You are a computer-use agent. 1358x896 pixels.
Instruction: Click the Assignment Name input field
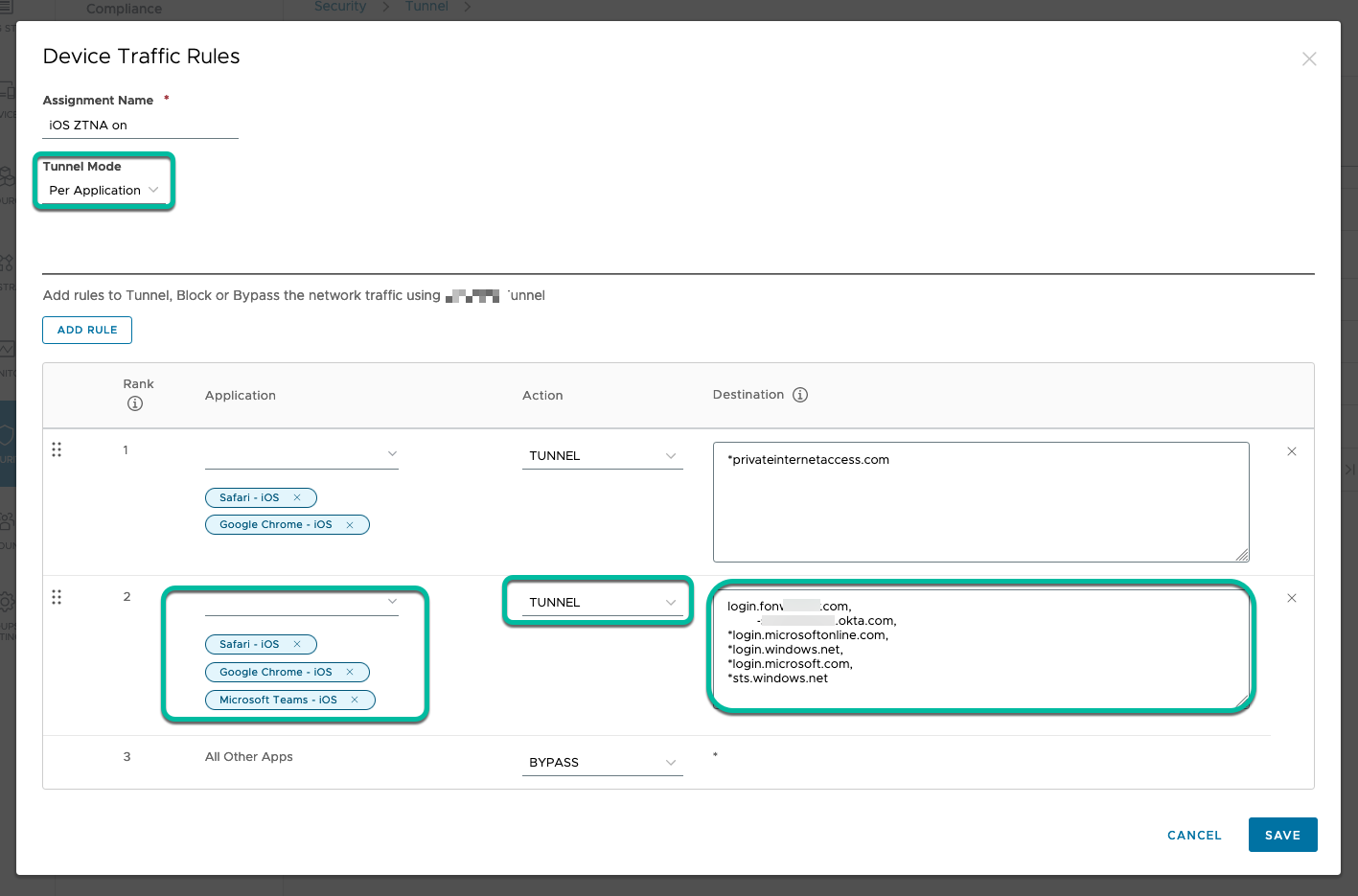tap(139, 125)
